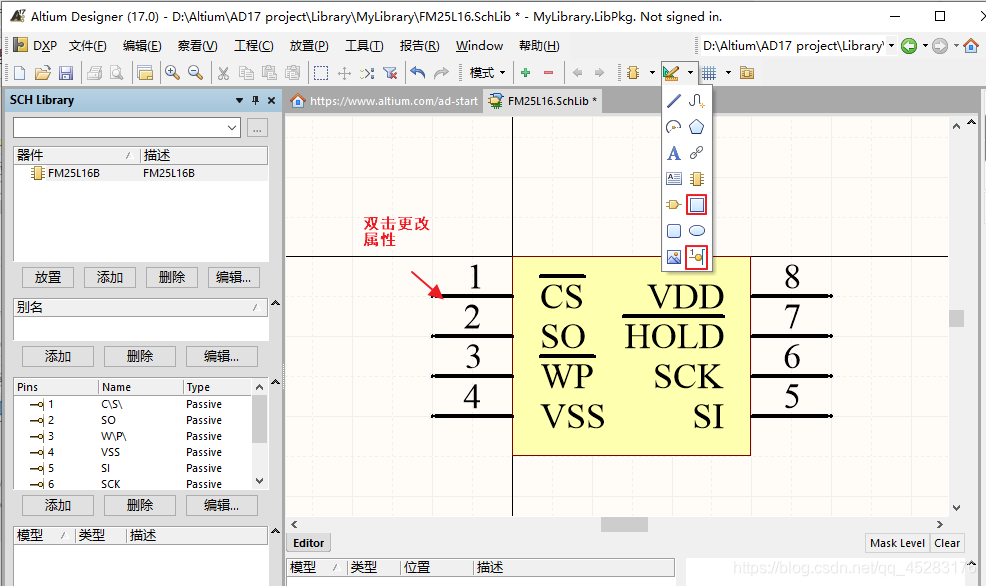The image size is (986, 586).
Task: Pick the Place Text String tool
Action: (x=674, y=153)
